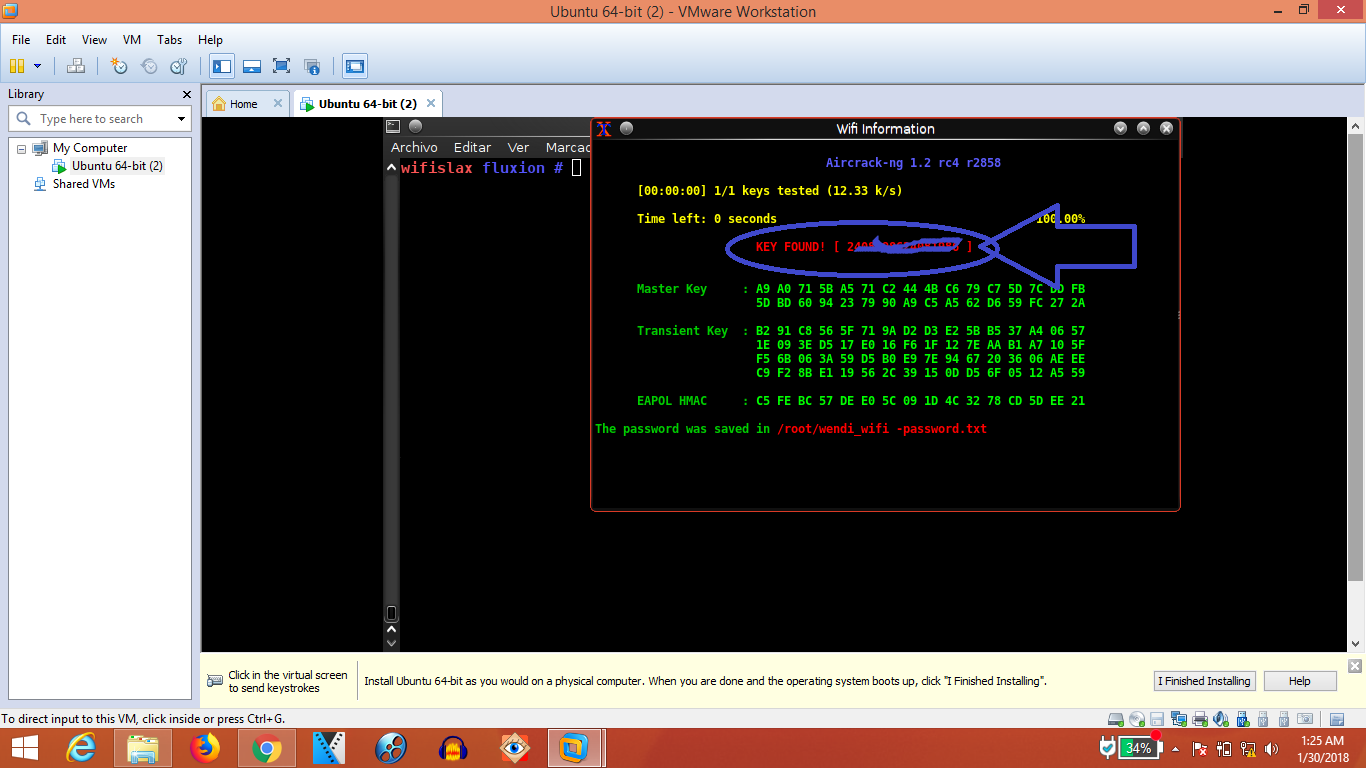Click the terminal window's console icon
Viewport: 1366px width, 768px height.
394,126
